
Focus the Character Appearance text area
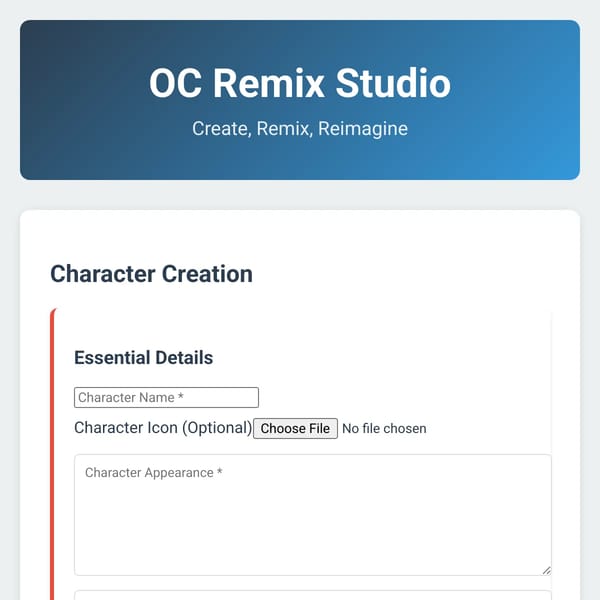(313, 515)
